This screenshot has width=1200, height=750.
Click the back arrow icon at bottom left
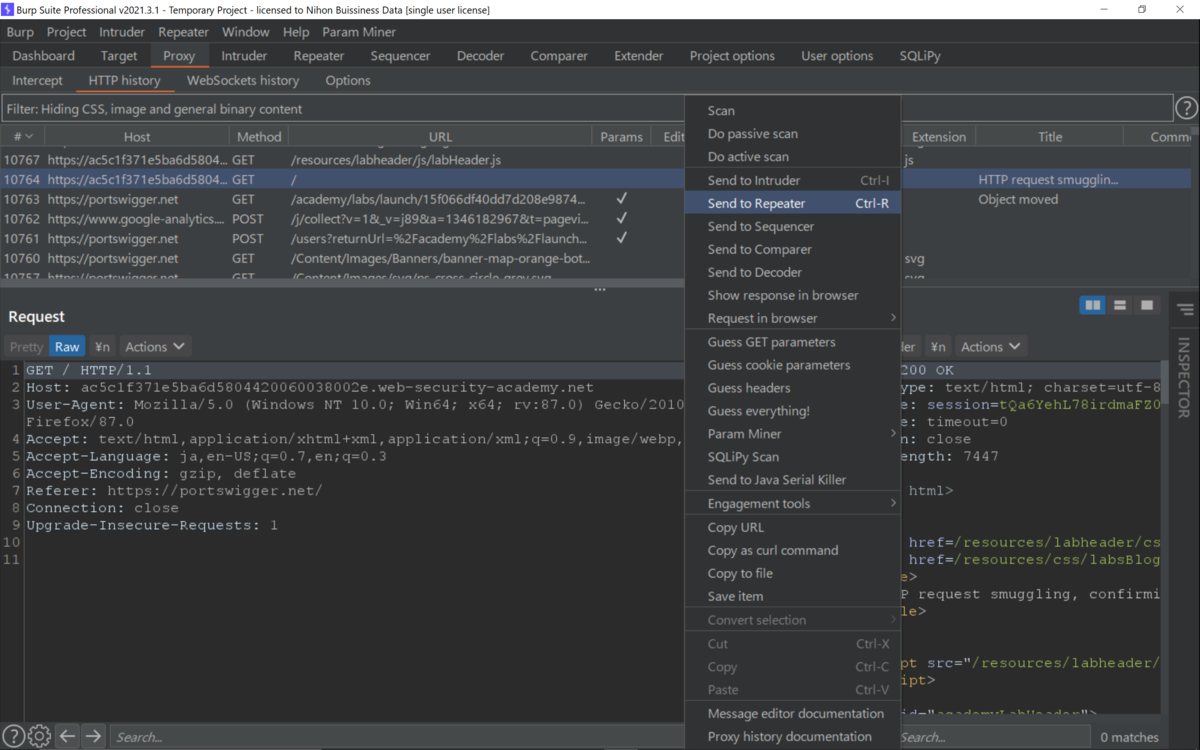point(66,735)
